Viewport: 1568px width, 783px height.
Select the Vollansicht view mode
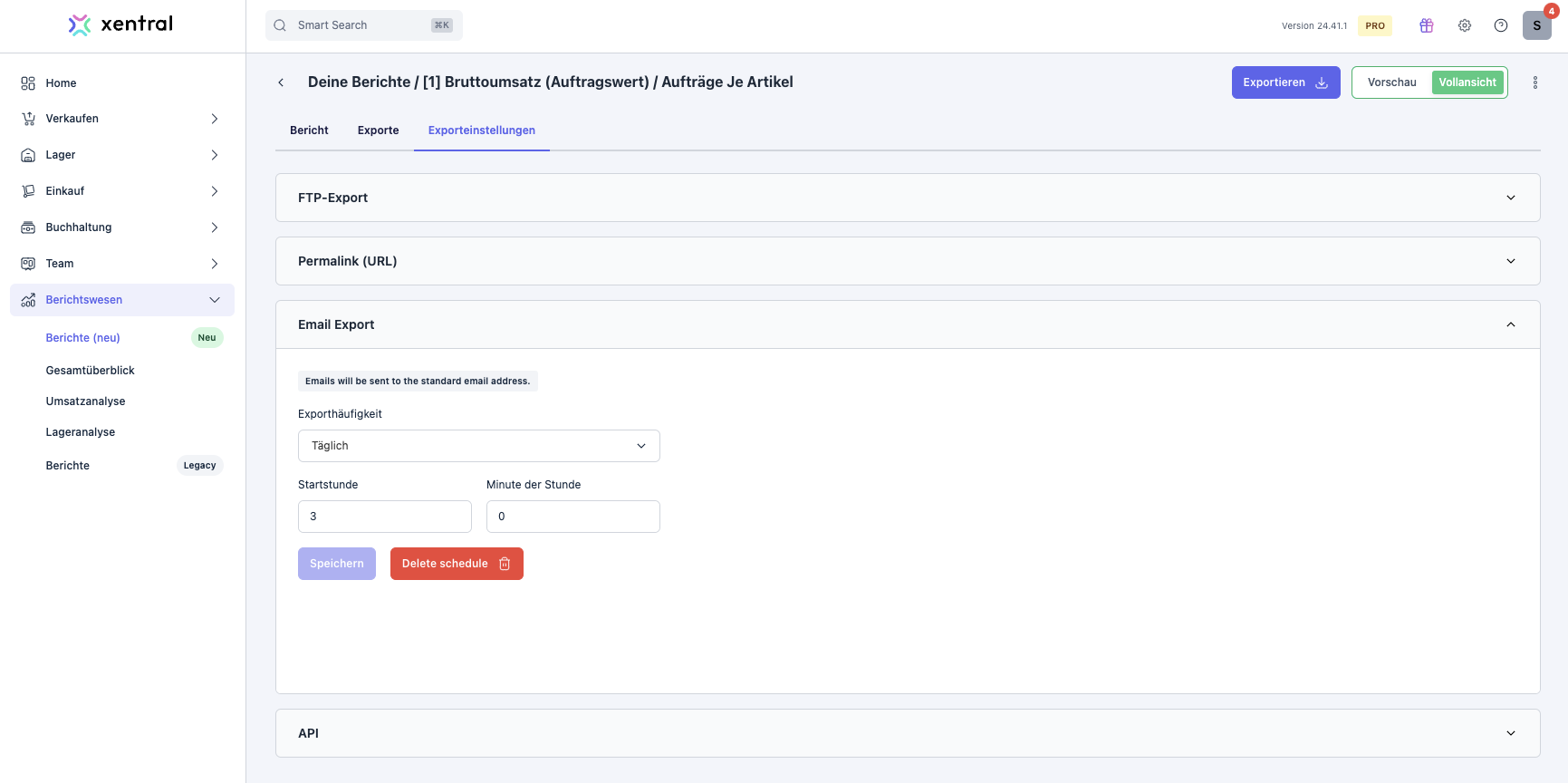pyautogui.click(x=1467, y=82)
